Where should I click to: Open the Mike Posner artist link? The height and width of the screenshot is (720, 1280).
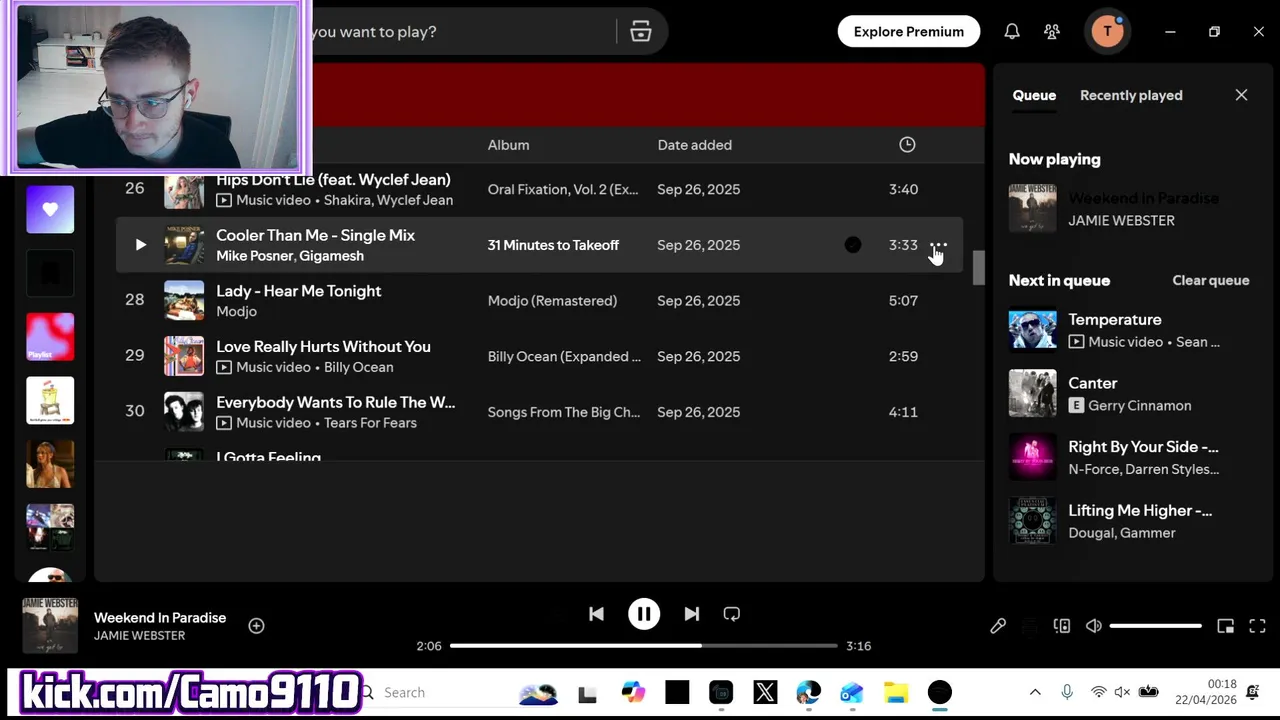[x=254, y=256]
